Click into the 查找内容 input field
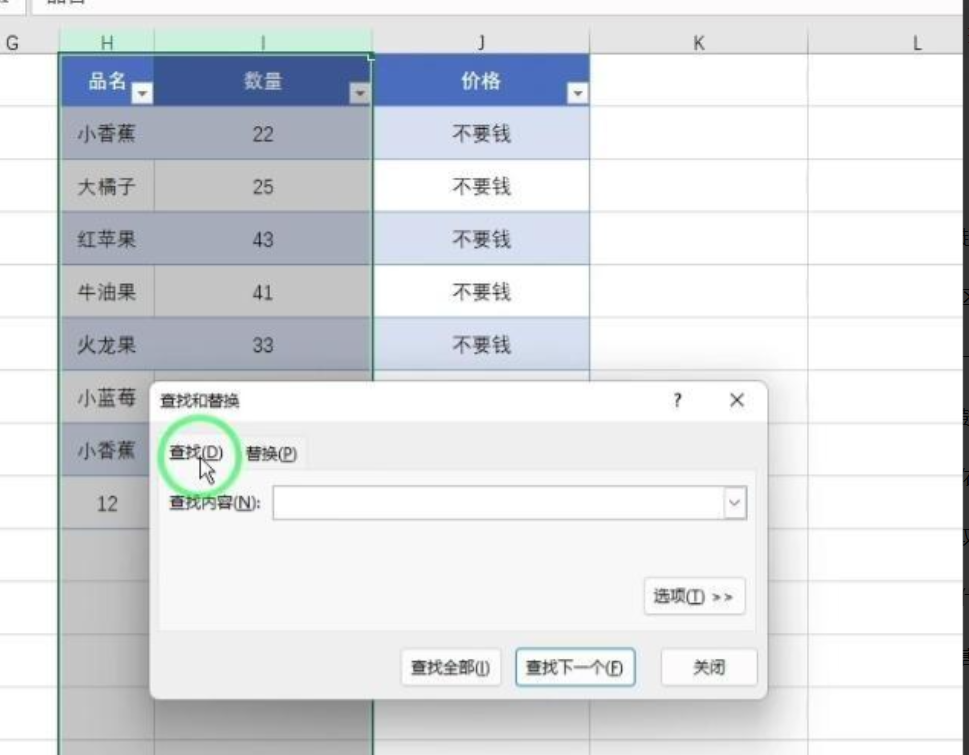 (x=498, y=503)
